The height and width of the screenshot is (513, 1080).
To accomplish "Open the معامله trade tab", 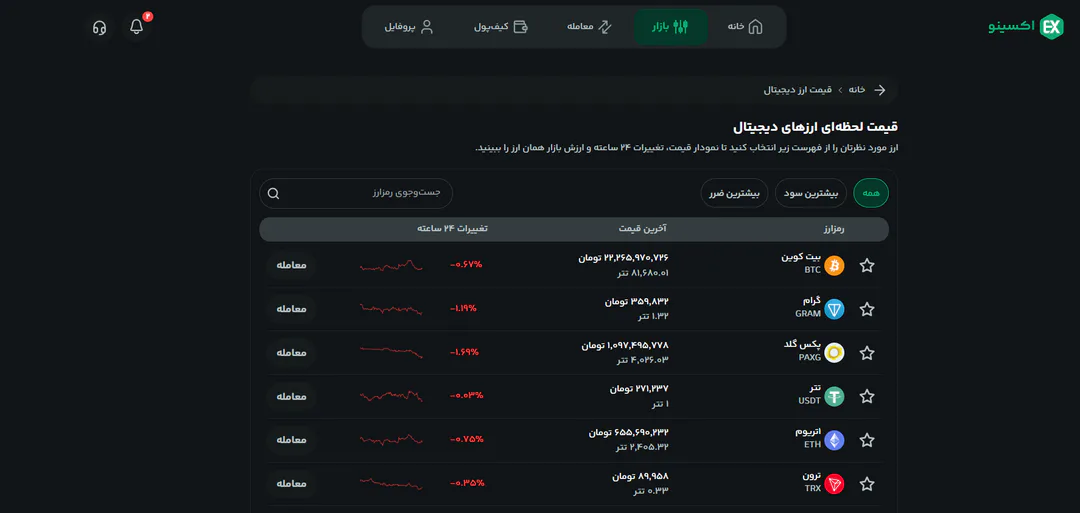I will pos(589,27).
